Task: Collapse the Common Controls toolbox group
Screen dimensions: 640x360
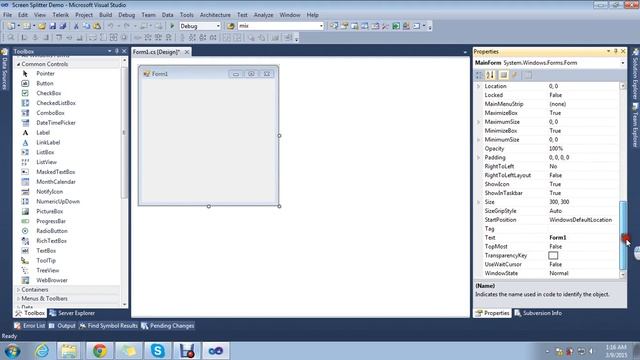Action: pos(18,64)
